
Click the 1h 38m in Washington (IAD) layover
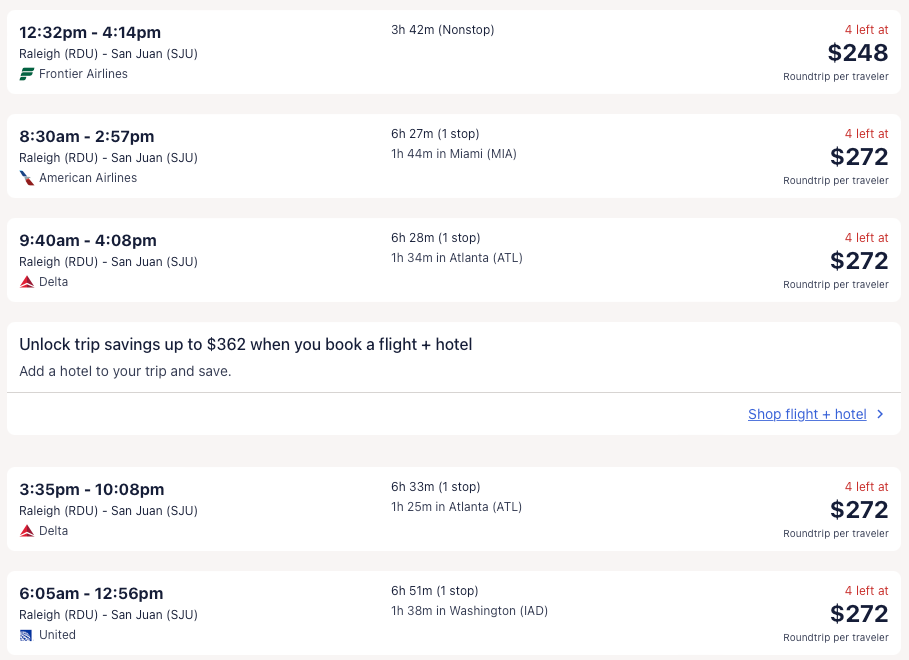[469, 611]
